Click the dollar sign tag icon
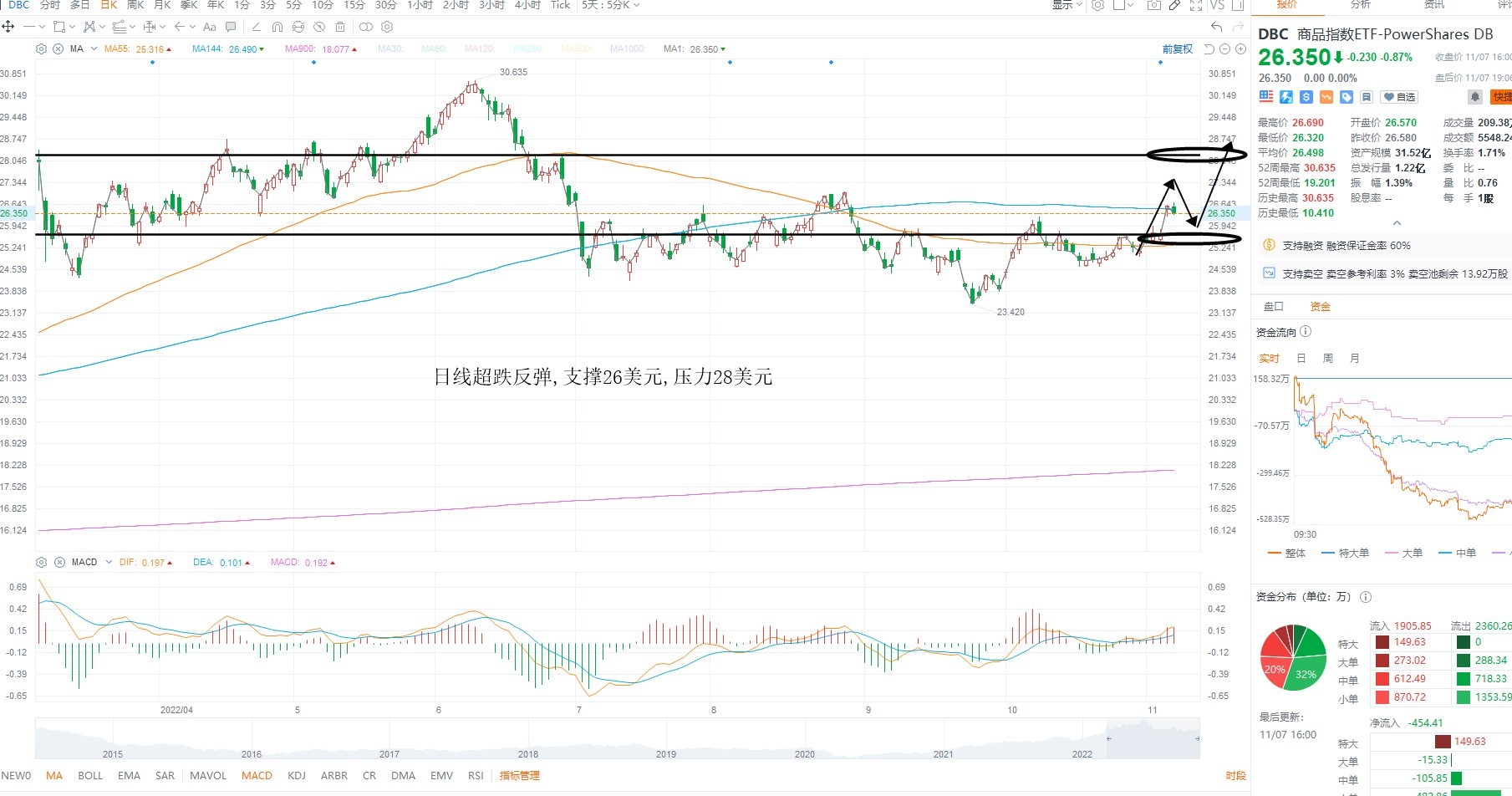This screenshot has width=1512, height=796. pos(1306,97)
